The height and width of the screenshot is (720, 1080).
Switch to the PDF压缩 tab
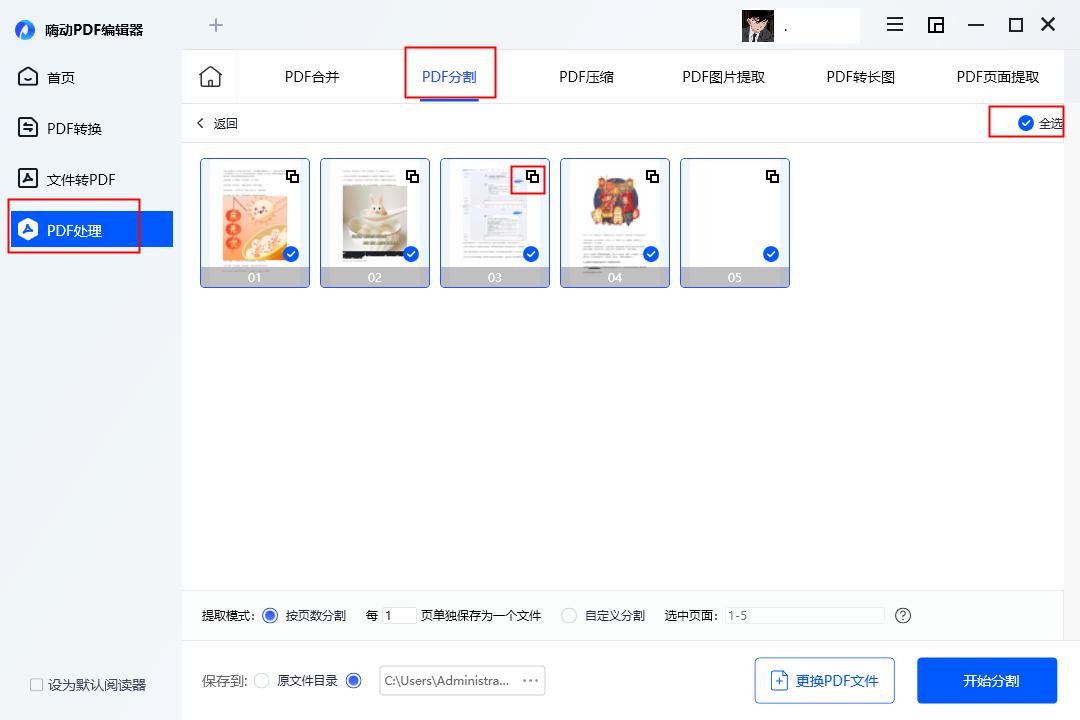587,74
